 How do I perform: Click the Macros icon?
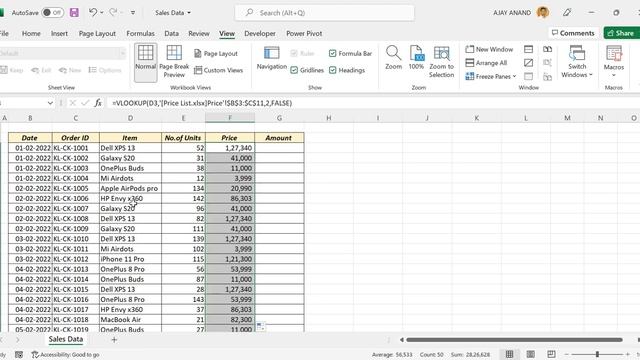point(613,54)
